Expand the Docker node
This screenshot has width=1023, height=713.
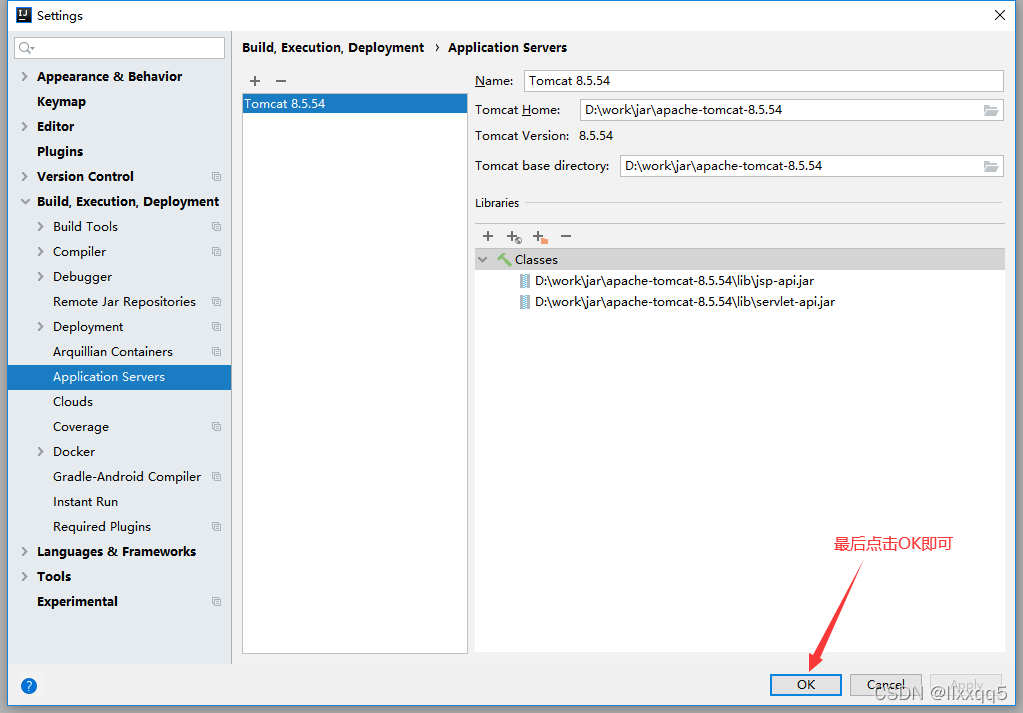click(x=40, y=451)
